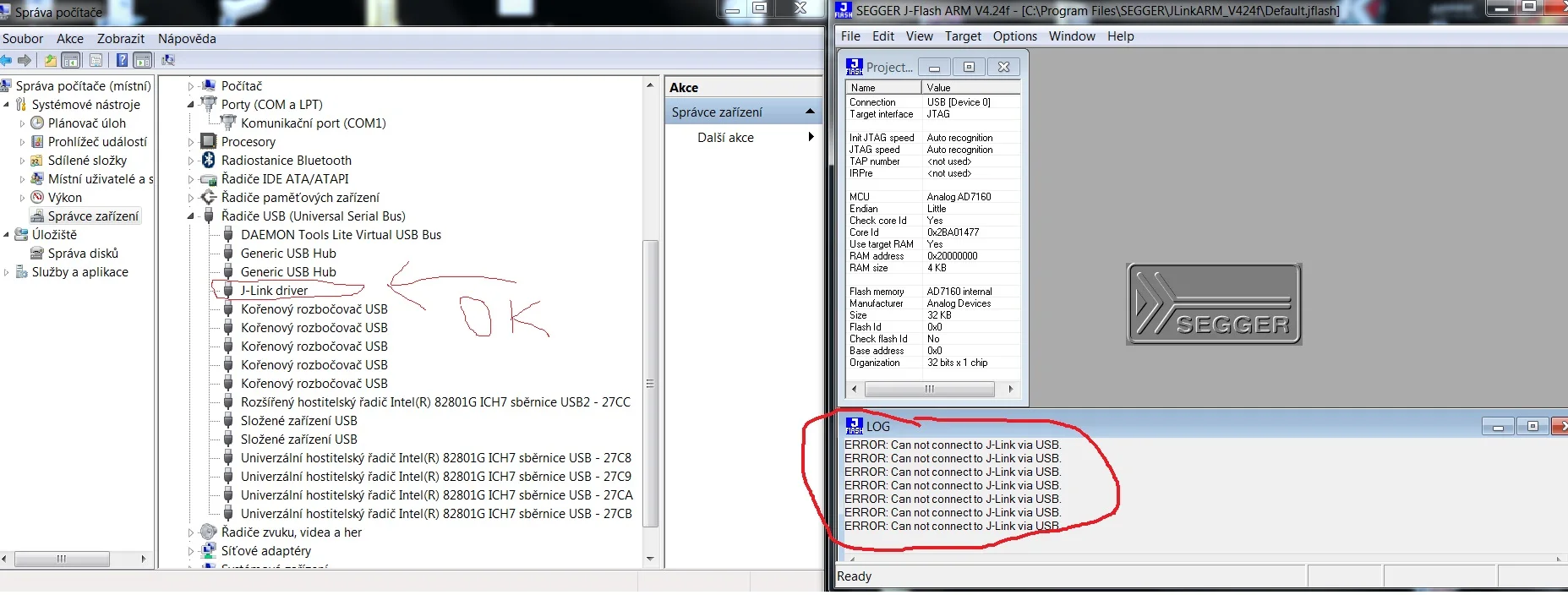The width and height of the screenshot is (1568, 595).
Task: Click the USB [Device 0] connection value
Action: [959, 101]
